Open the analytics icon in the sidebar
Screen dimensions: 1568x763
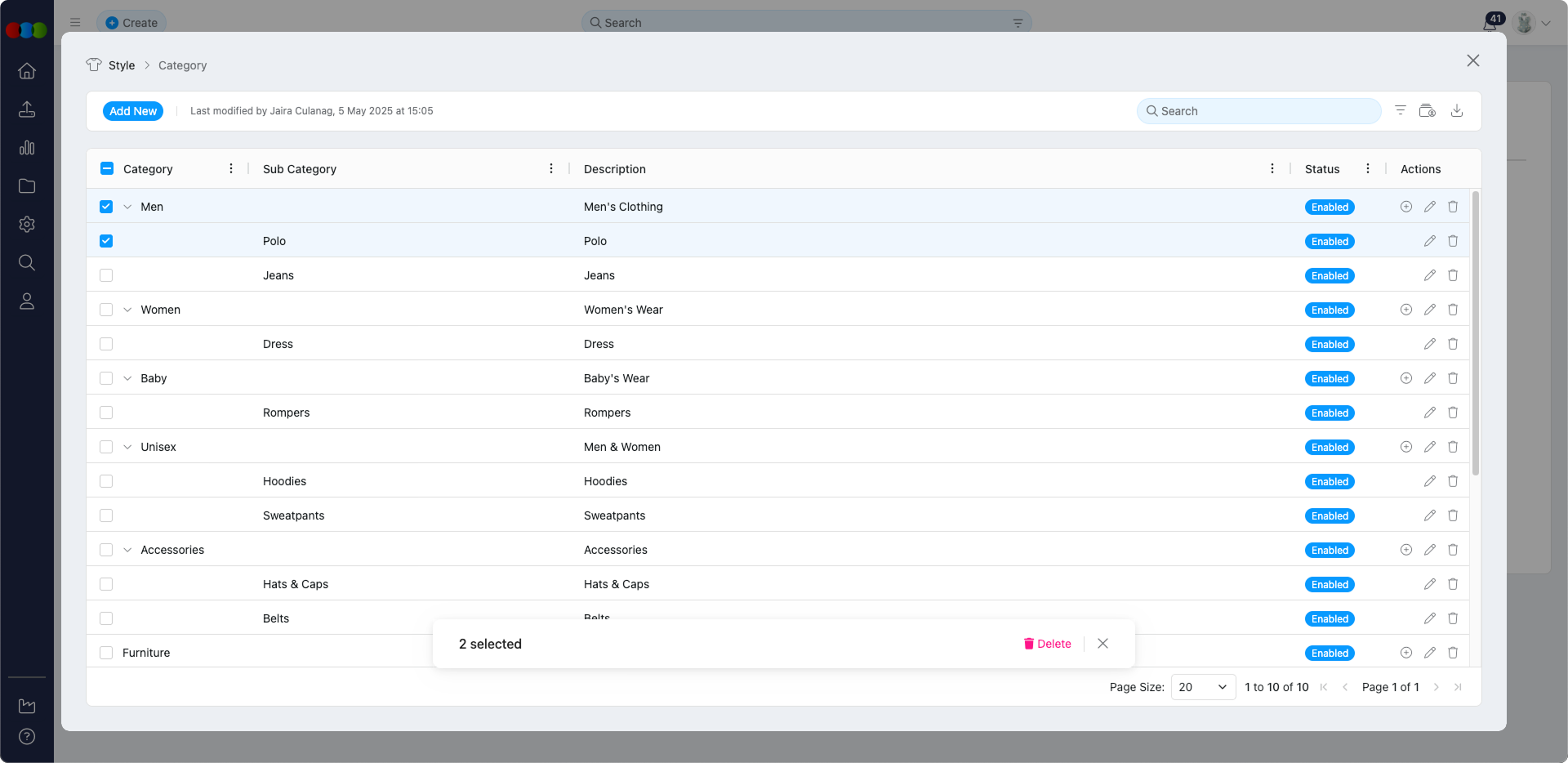coord(27,148)
